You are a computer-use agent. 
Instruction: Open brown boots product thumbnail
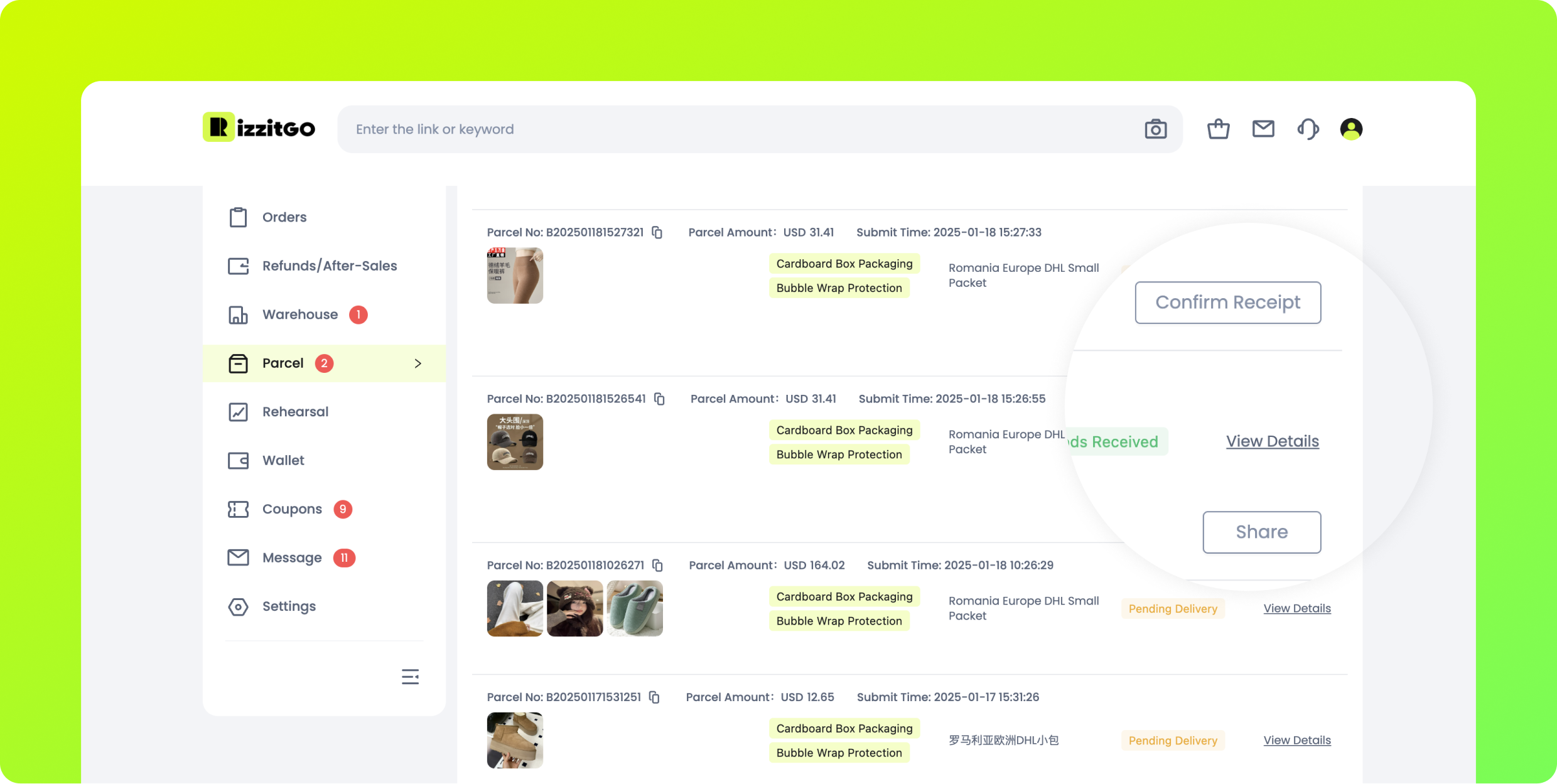point(515,740)
